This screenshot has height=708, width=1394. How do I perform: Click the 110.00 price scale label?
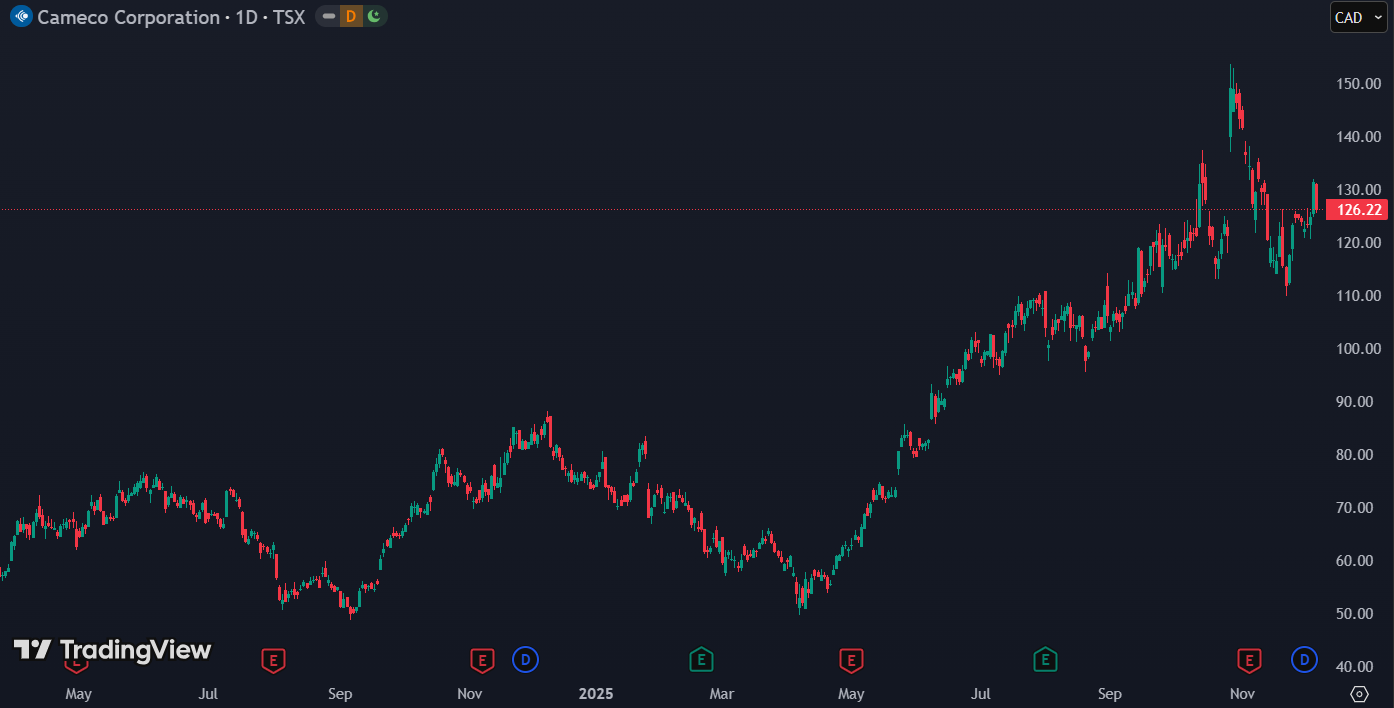[1359, 296]
